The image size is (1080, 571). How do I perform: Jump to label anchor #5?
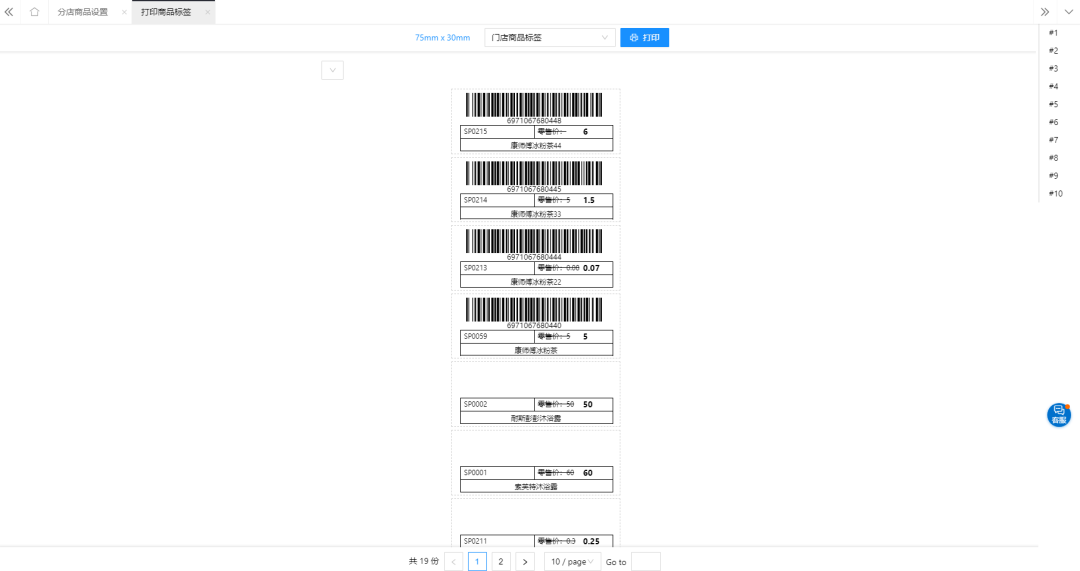point(1053,104)
